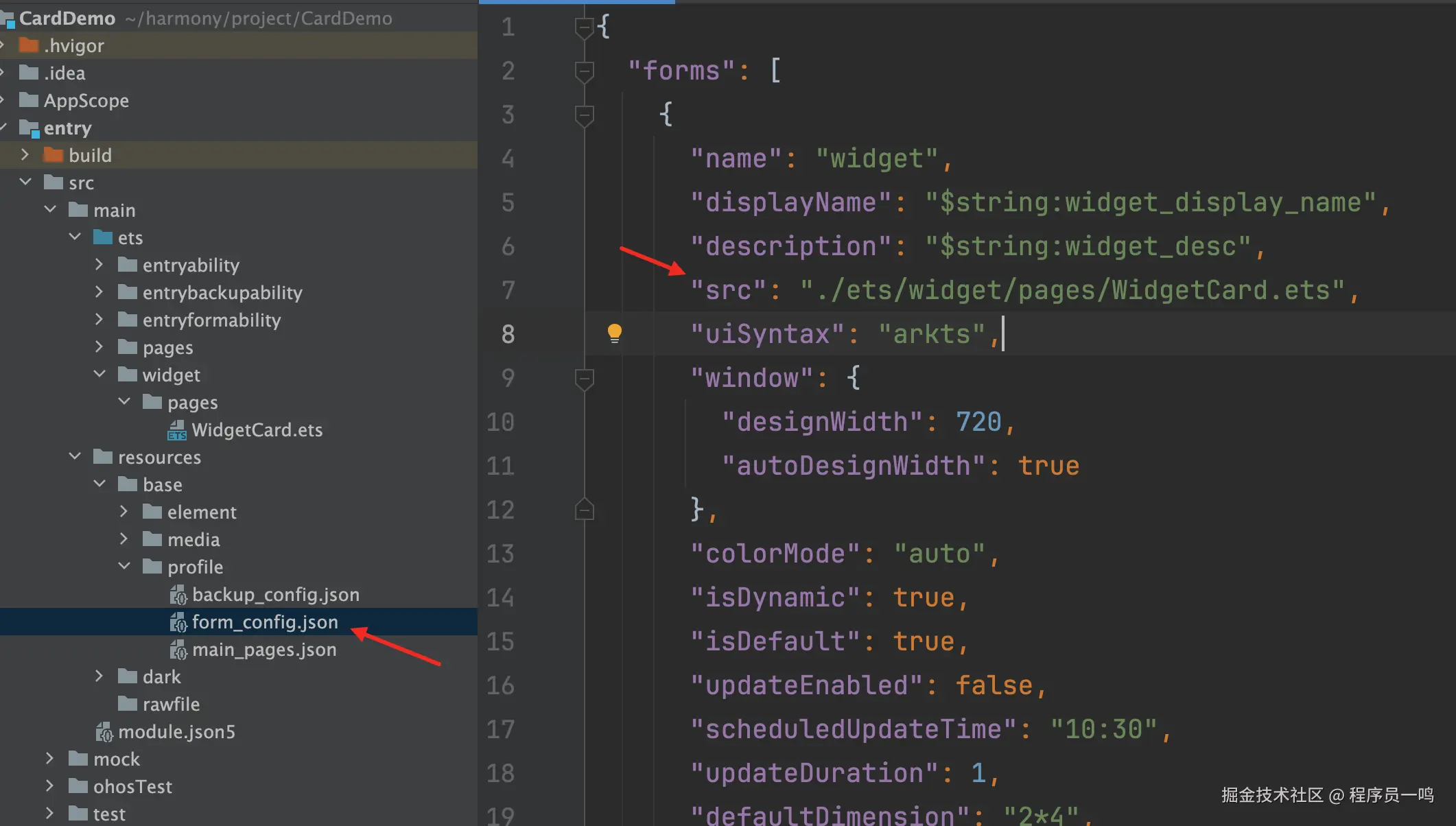Click the form_config.json file icon
The width and height of the screenshot is (1456, 826).
pos(178,622)
